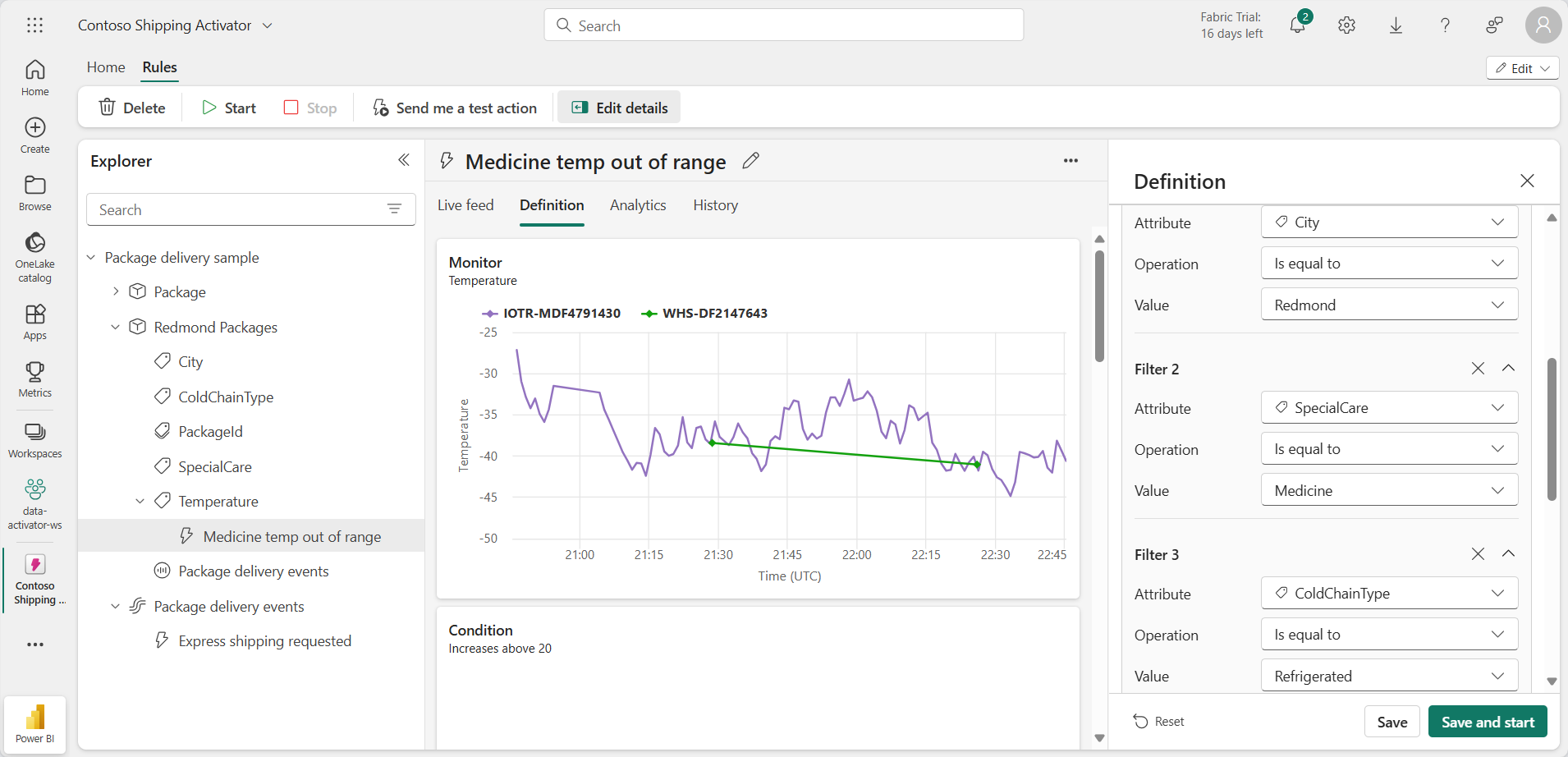
Task: Open notifications bell icon
Action: tap(1298, 25)
